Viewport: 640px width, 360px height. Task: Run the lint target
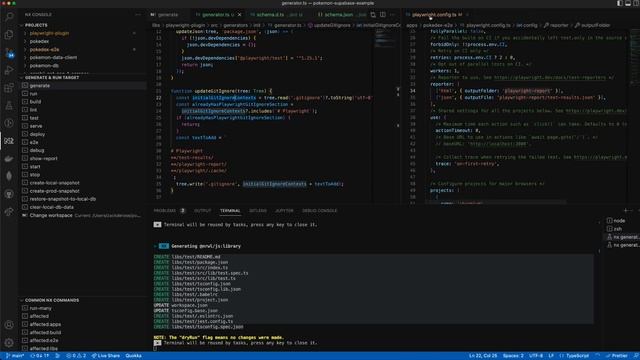click(x=33, y=110)
